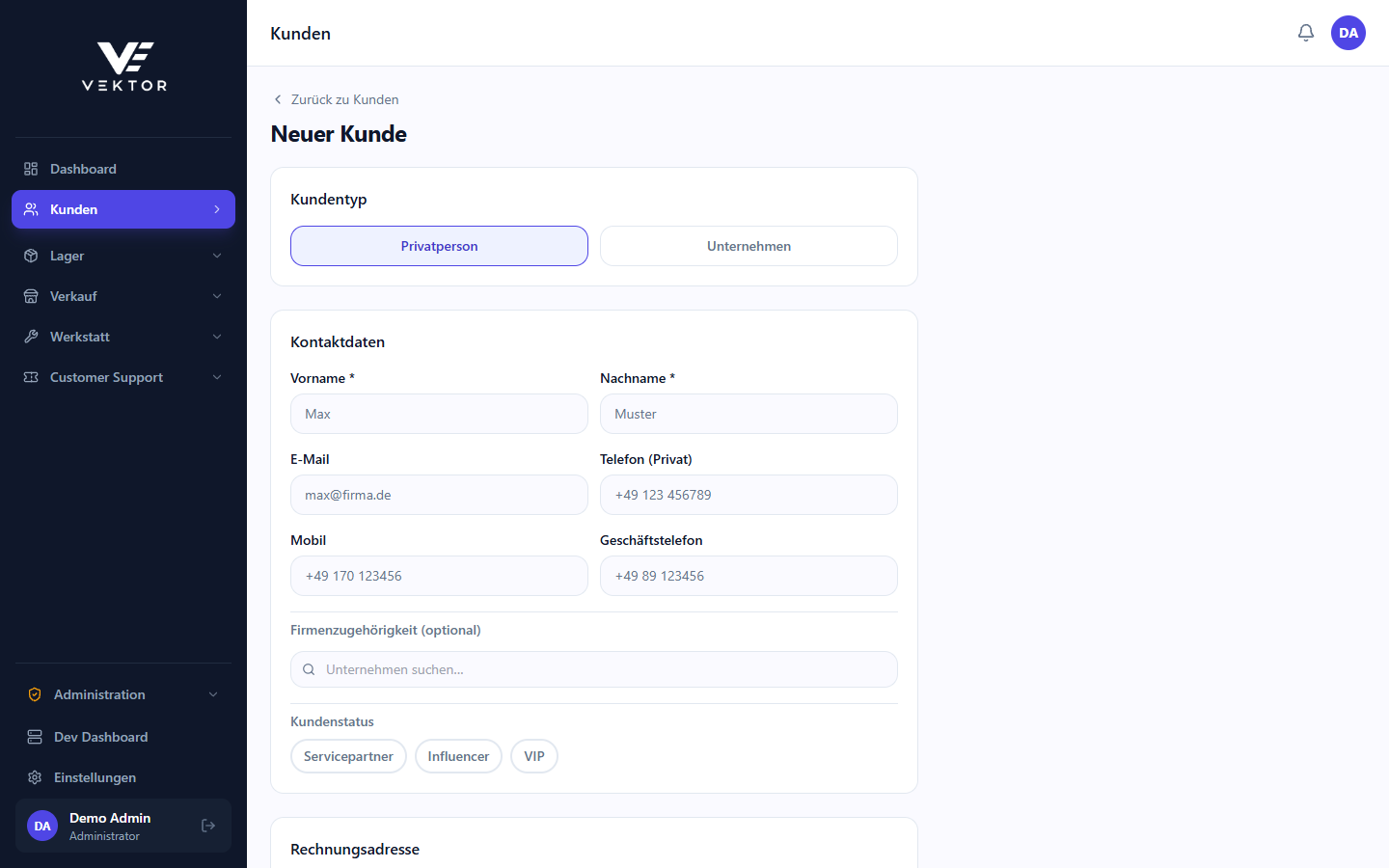1389x868 pixels.
Task: Expand the Administration section chevron
Action: click(x=213, y=694)
